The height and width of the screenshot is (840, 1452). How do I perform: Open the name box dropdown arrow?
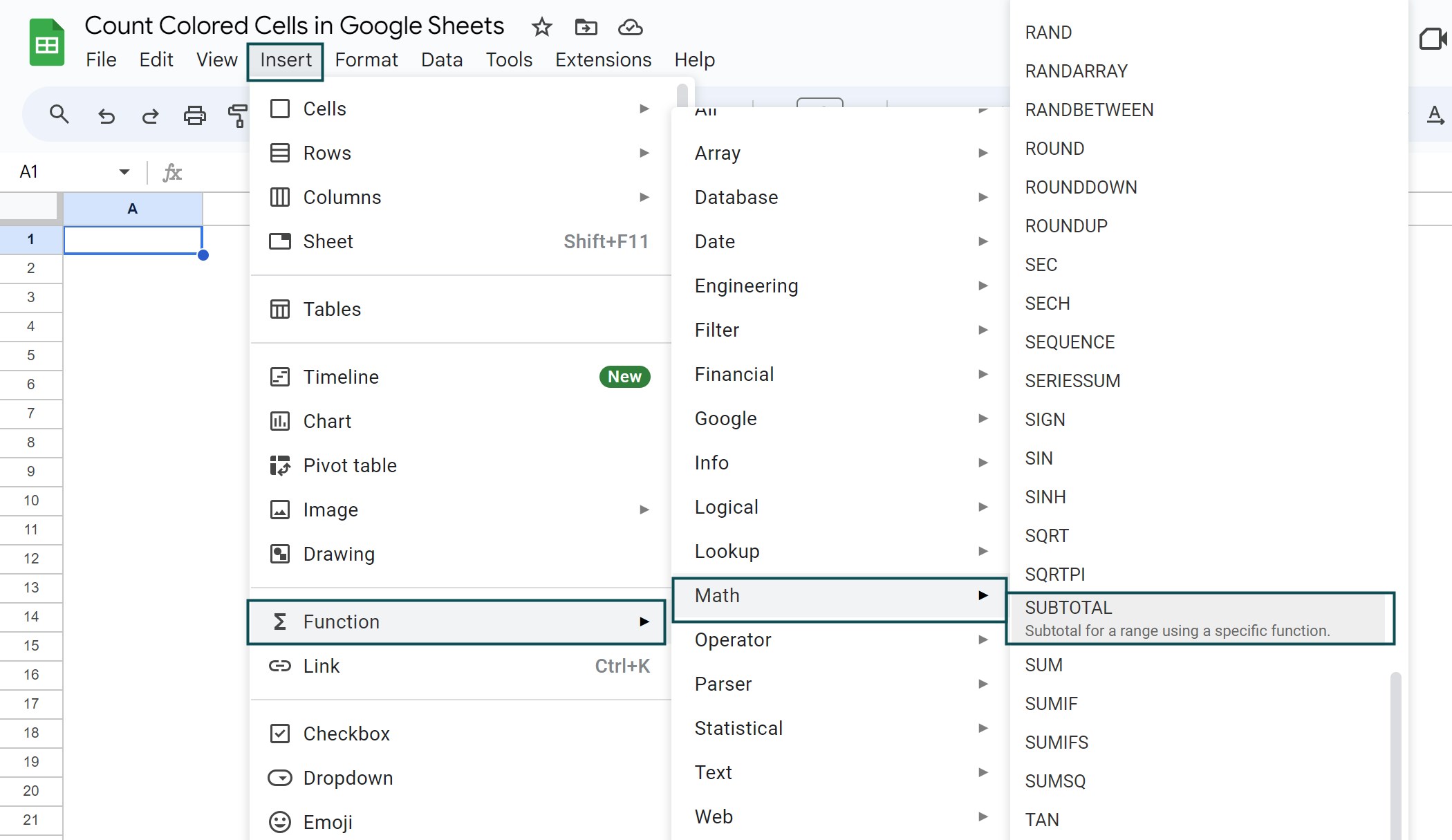[x=124, y=172]
